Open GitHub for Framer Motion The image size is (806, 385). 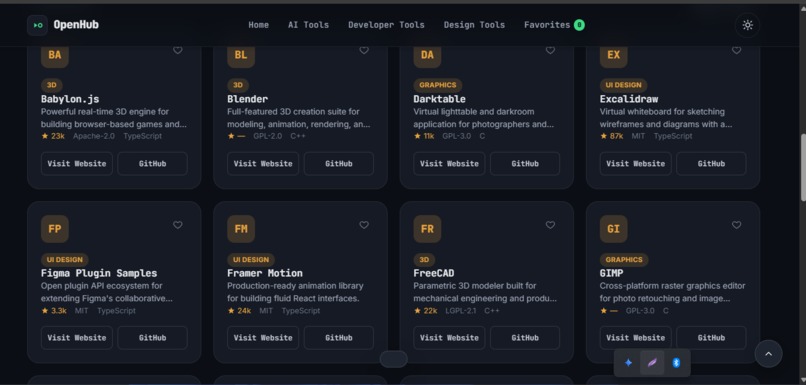point(339,338)
